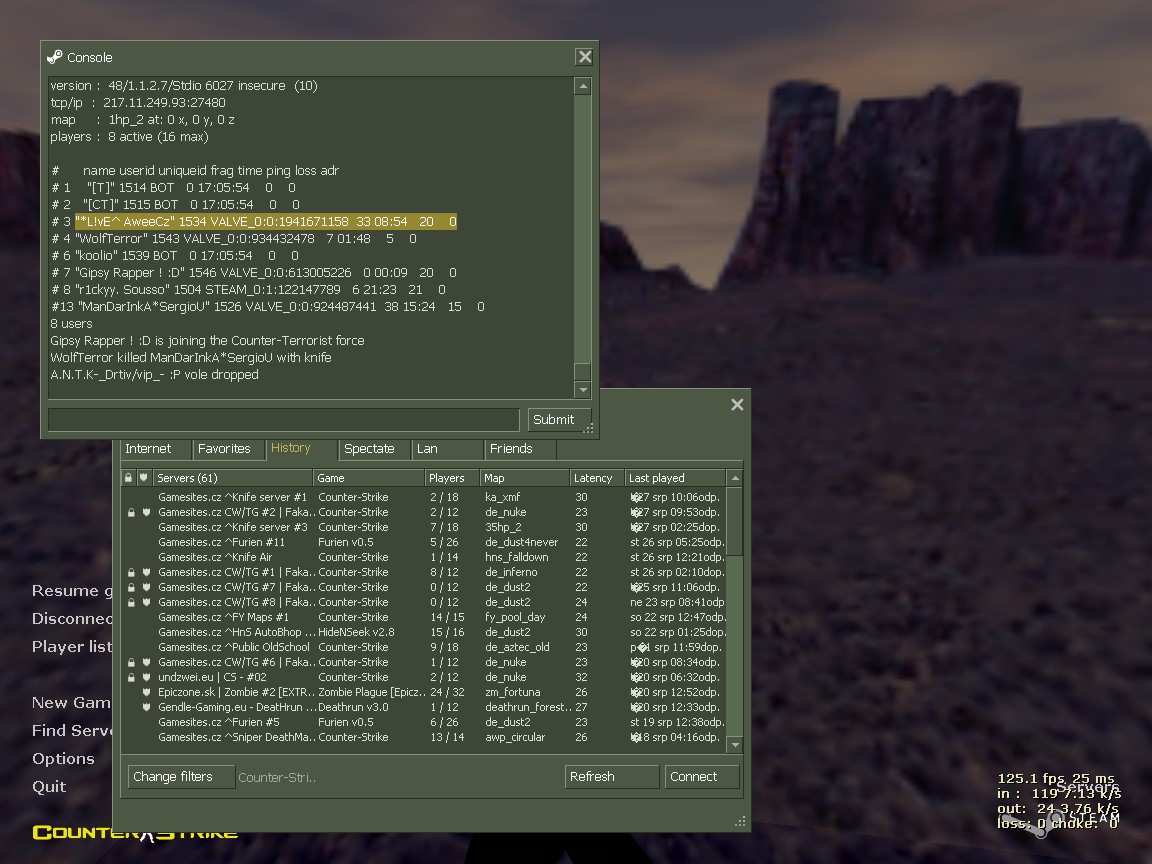Click shield icon on Gamesites.cz CW/TG #8 row
1152x864 pixels.
(x=146, y=602)
